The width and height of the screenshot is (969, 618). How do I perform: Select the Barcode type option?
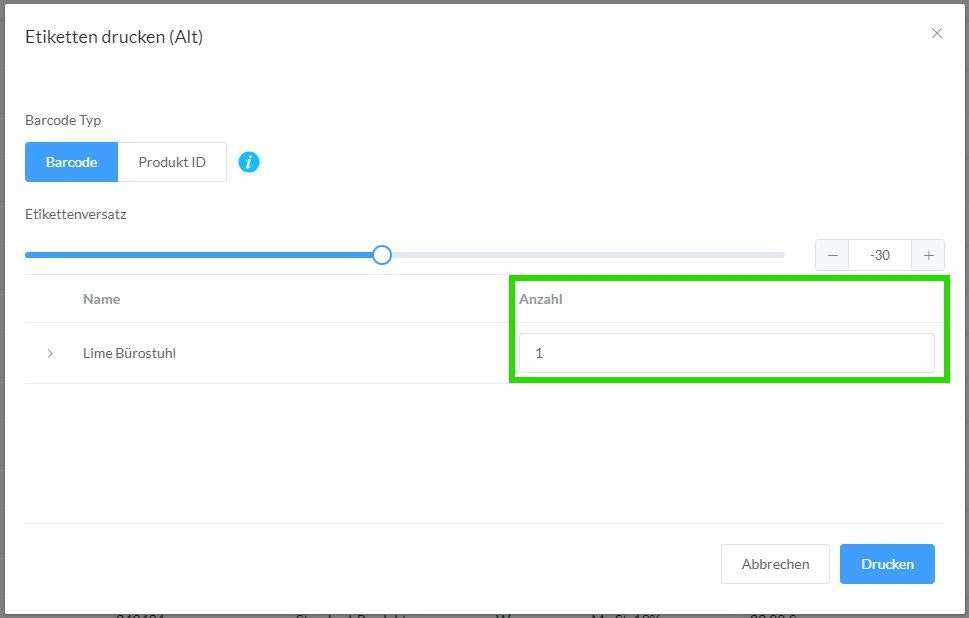tap(71, 162)
